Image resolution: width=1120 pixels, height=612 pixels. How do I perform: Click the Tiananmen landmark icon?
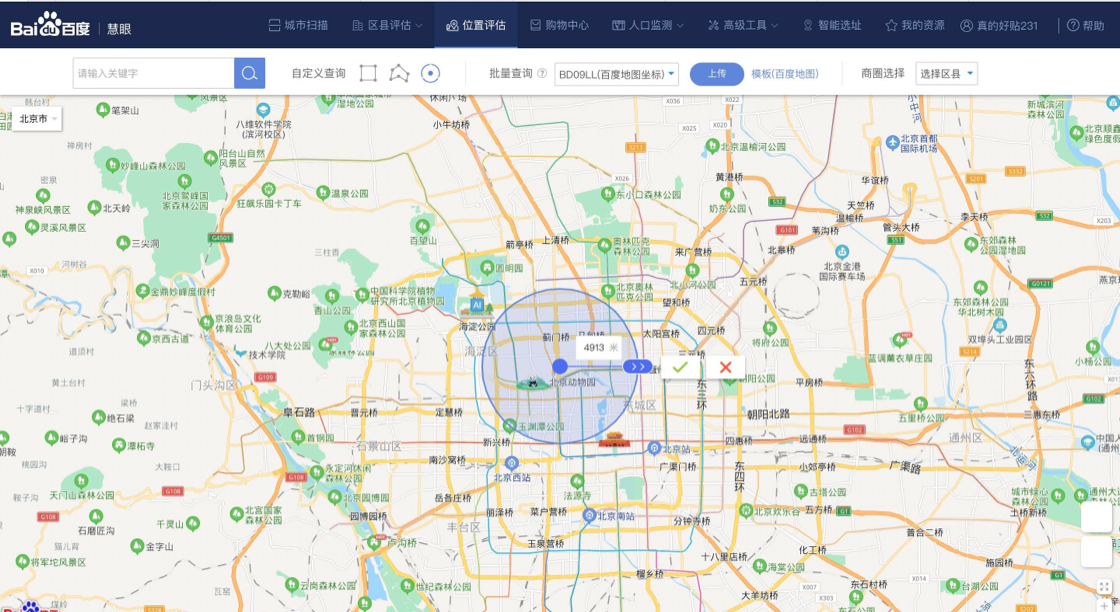click(x=614, y=441)
